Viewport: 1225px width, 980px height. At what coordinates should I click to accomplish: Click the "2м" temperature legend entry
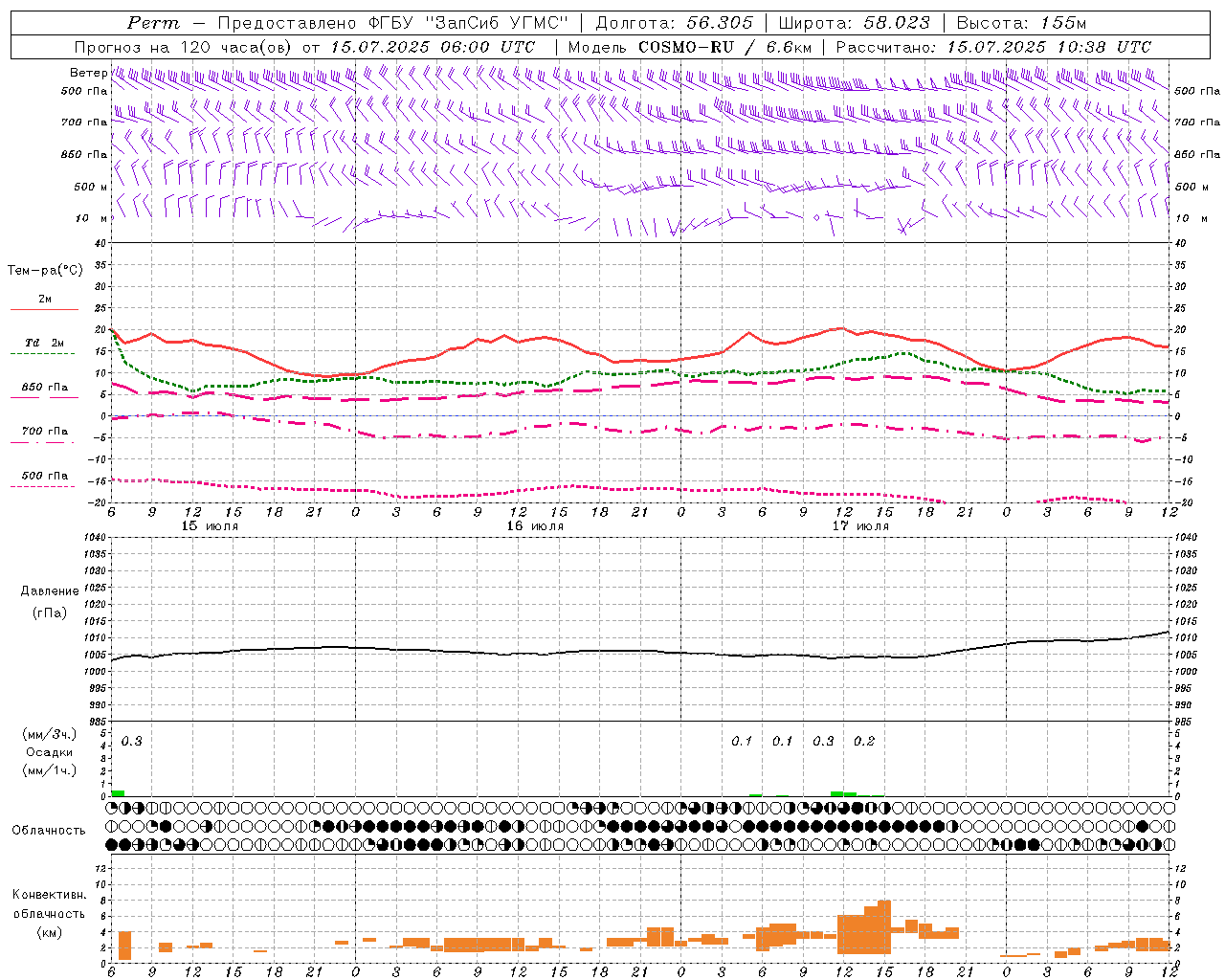click(45, 299)
